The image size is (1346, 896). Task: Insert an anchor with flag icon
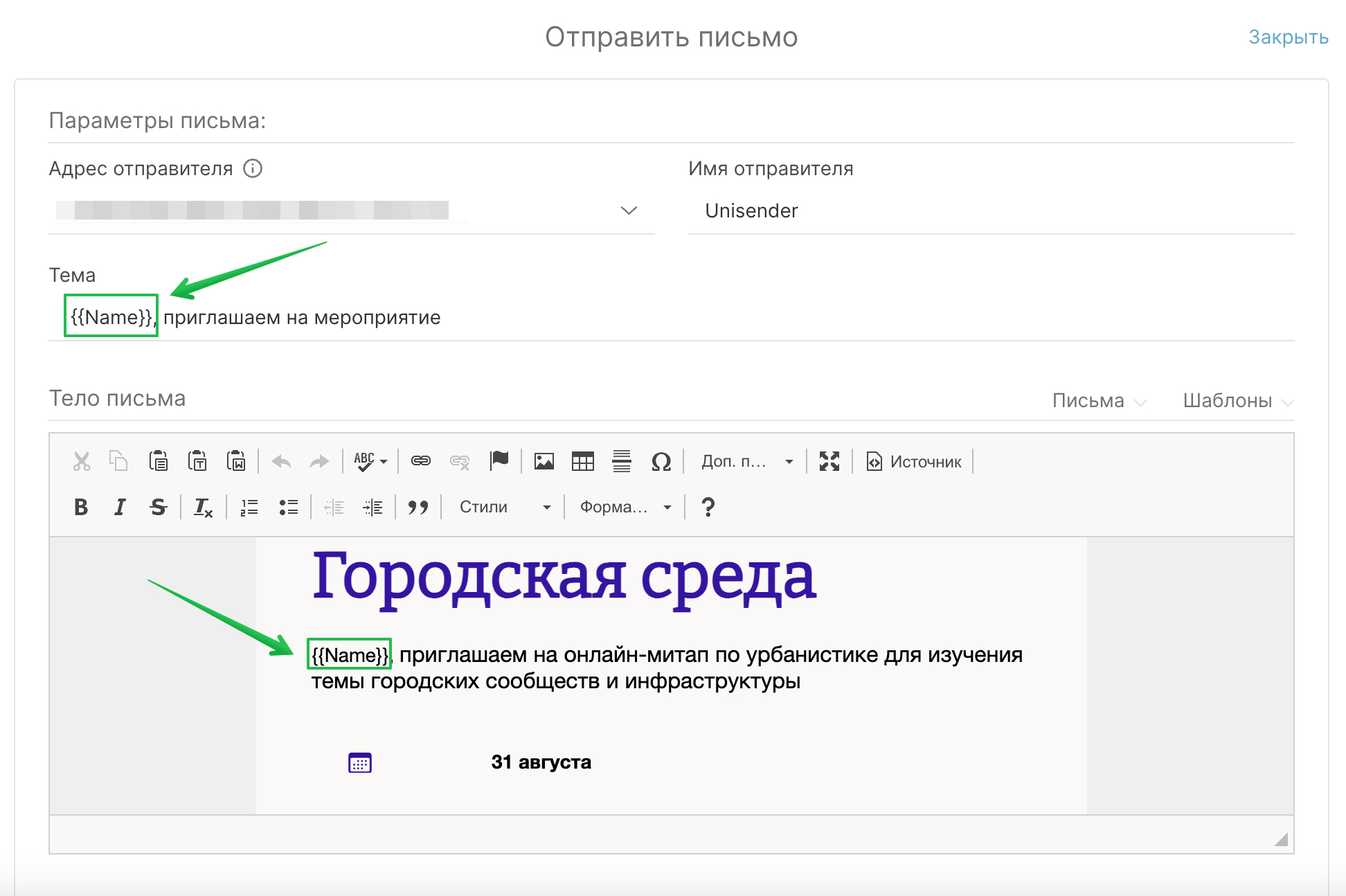coord(499,461)
